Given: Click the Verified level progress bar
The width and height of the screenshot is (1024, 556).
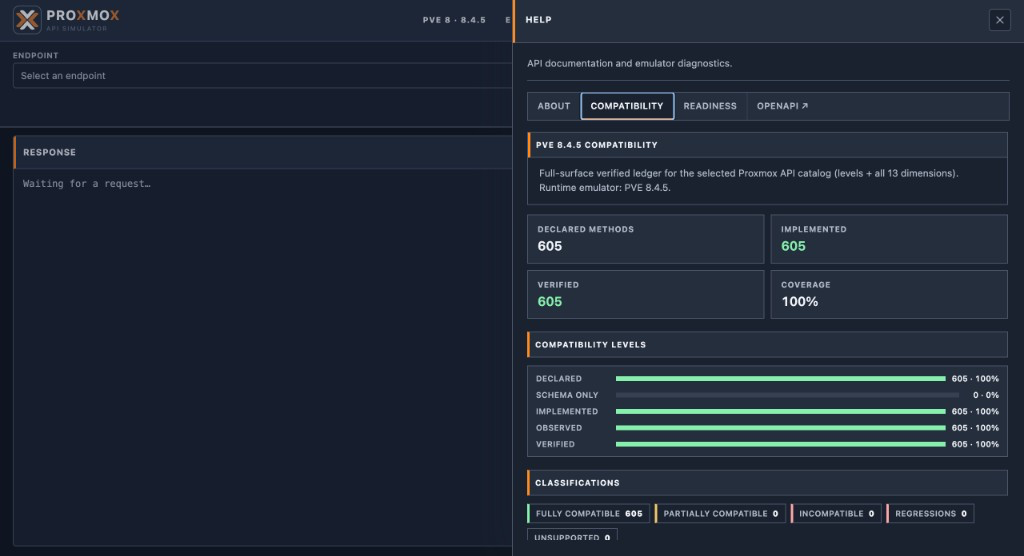Looking at the screenshot, I should tap(780, 444).
